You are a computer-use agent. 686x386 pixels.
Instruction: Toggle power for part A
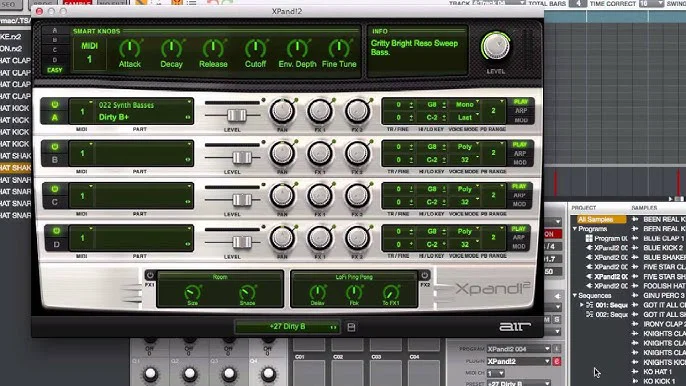click(55, 105)
